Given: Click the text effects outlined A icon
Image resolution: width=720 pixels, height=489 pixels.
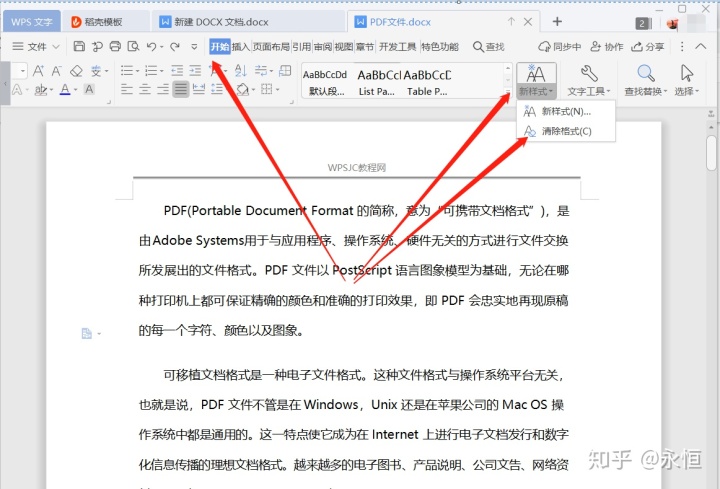Looking at the screenshot, I should tap(17, 89).
